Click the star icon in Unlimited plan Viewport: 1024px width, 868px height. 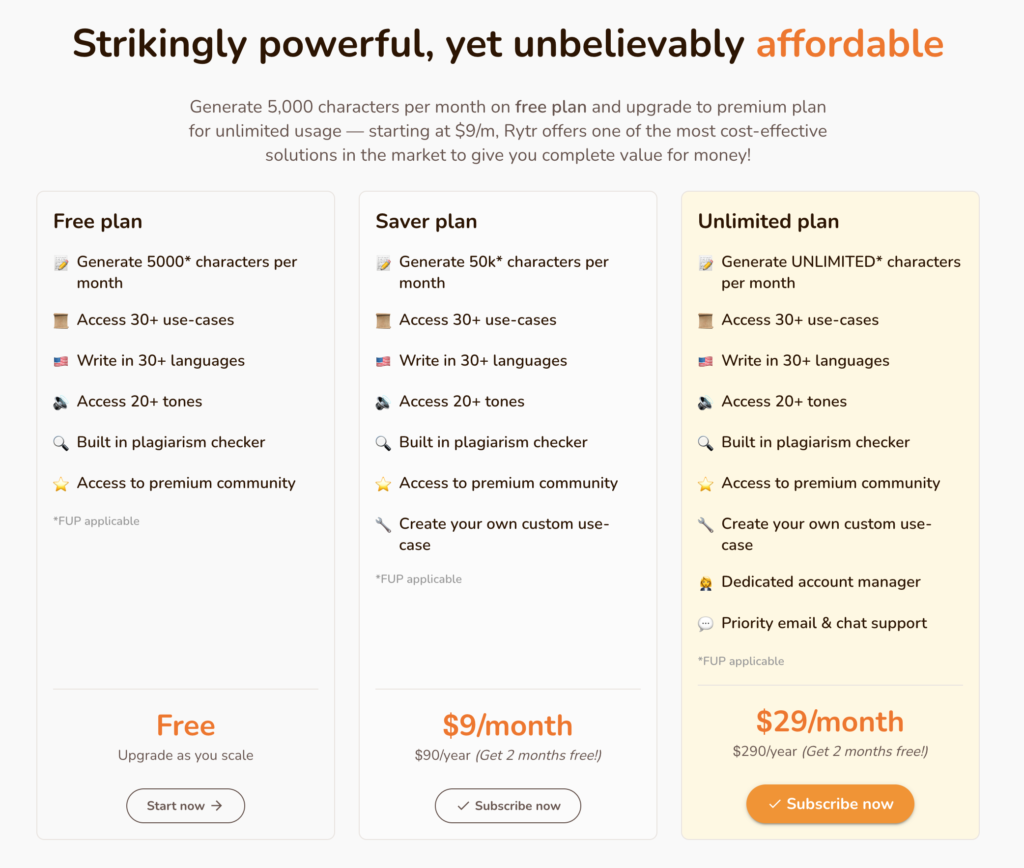(x=705, y=484)
